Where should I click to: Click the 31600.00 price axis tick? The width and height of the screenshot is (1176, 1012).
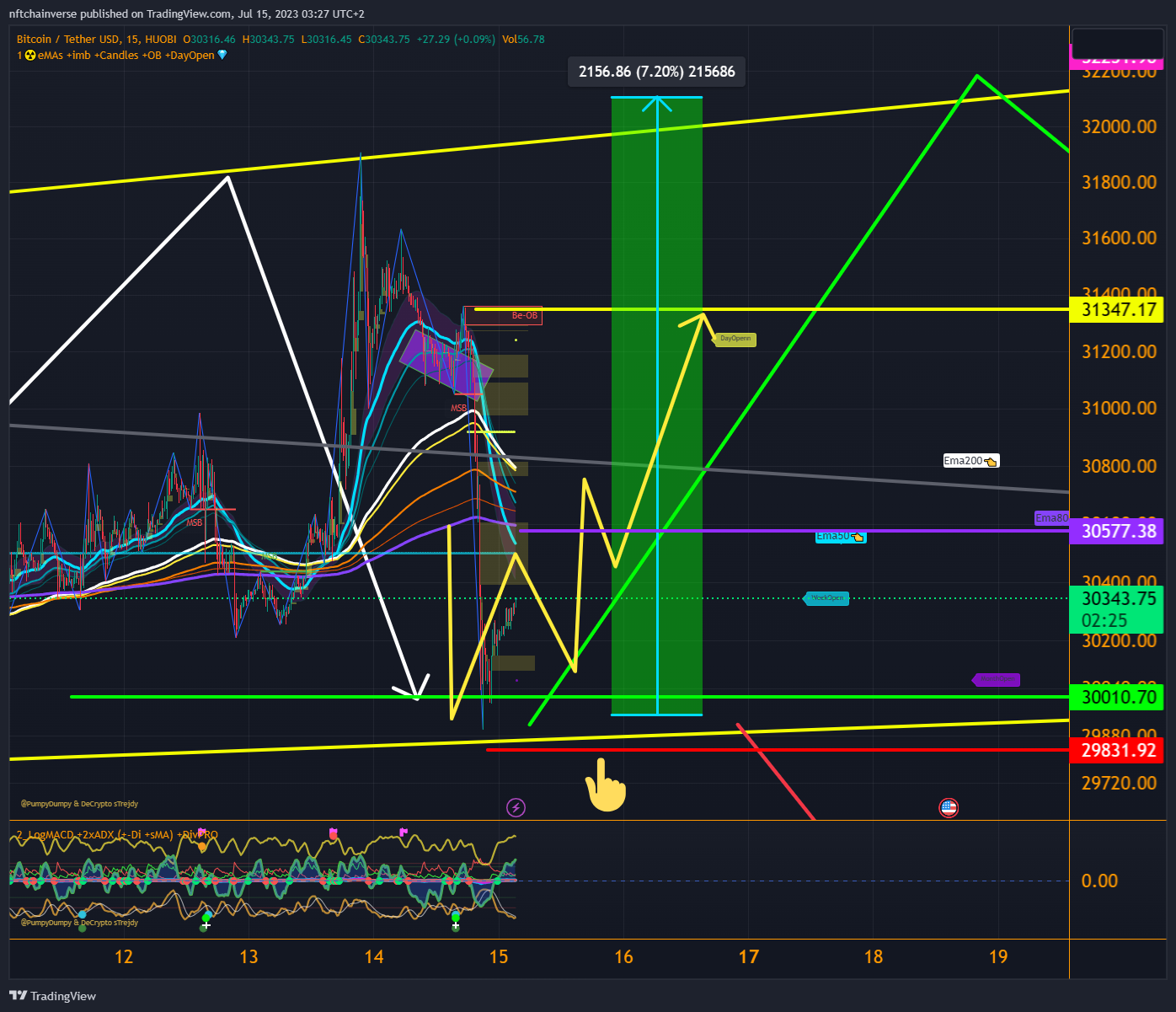[1119, 238]
